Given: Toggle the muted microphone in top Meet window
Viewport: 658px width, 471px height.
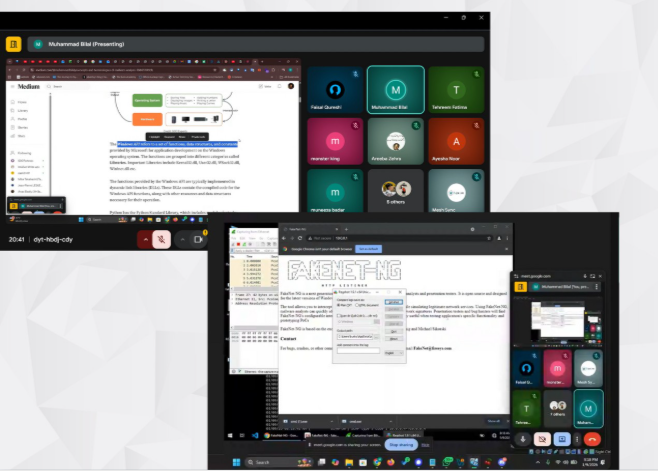Looking at the screenshot, I should click(161, 239).
